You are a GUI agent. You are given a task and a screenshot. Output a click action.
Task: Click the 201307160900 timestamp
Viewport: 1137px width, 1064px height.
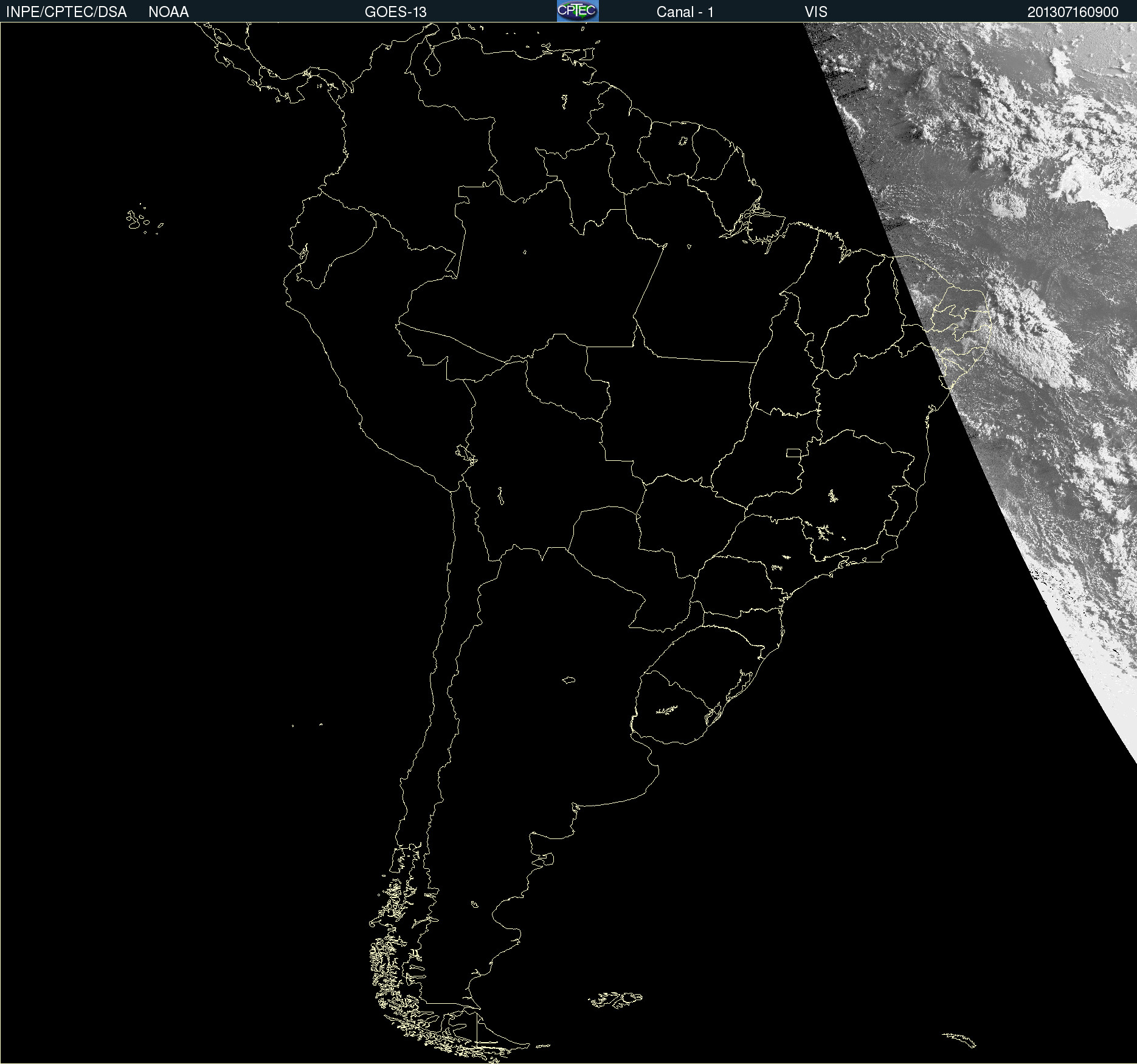pos(1073,12)
